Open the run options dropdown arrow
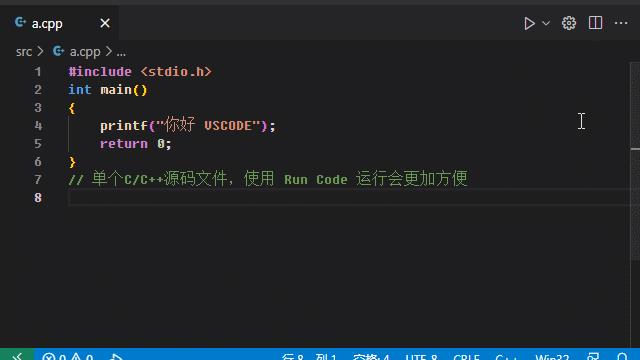Image resolution: width=640 pixels, height=360 pixels. coord(546,23)
